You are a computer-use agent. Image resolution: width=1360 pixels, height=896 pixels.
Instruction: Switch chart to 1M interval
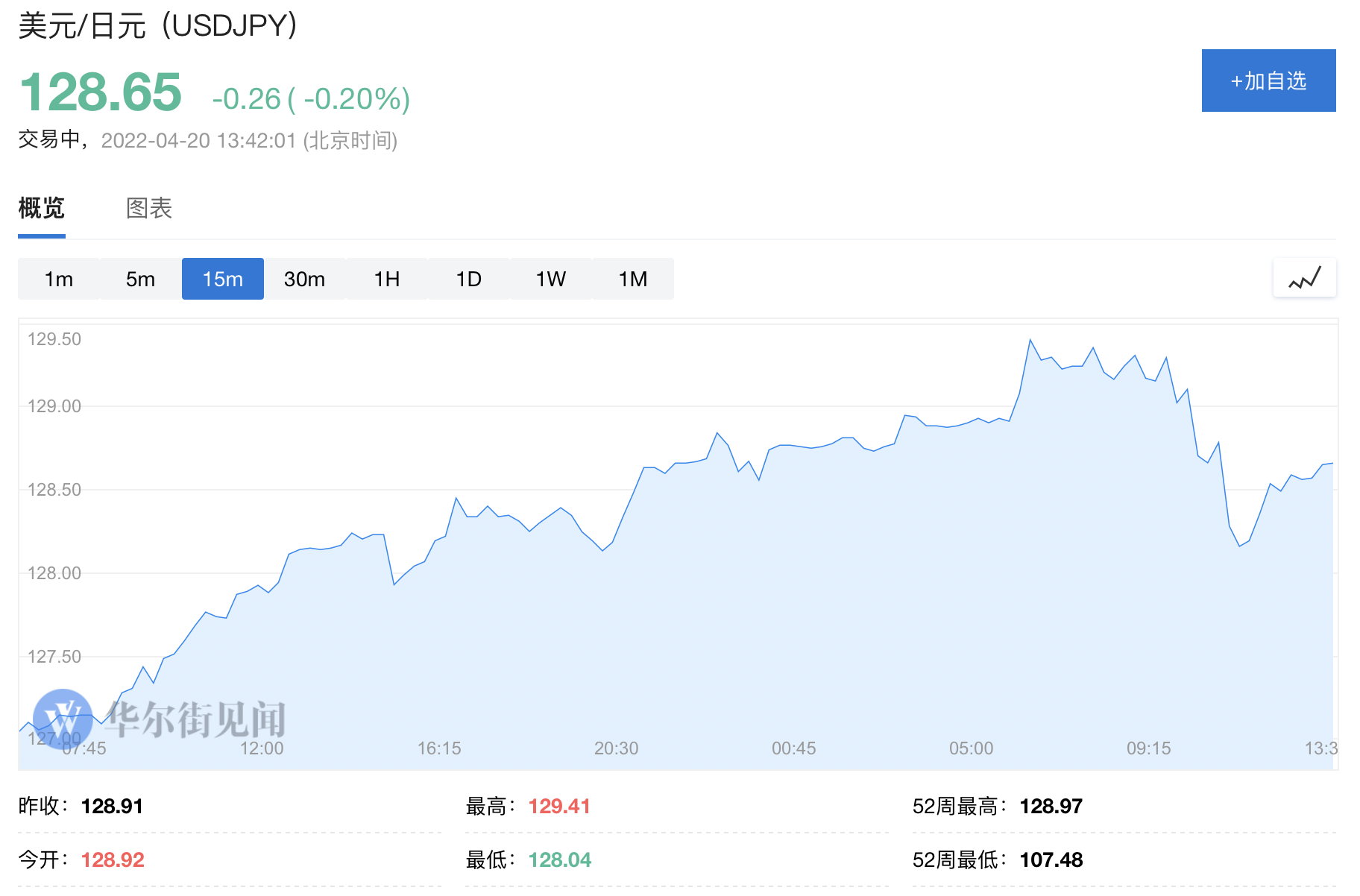[x=633, y=279]
